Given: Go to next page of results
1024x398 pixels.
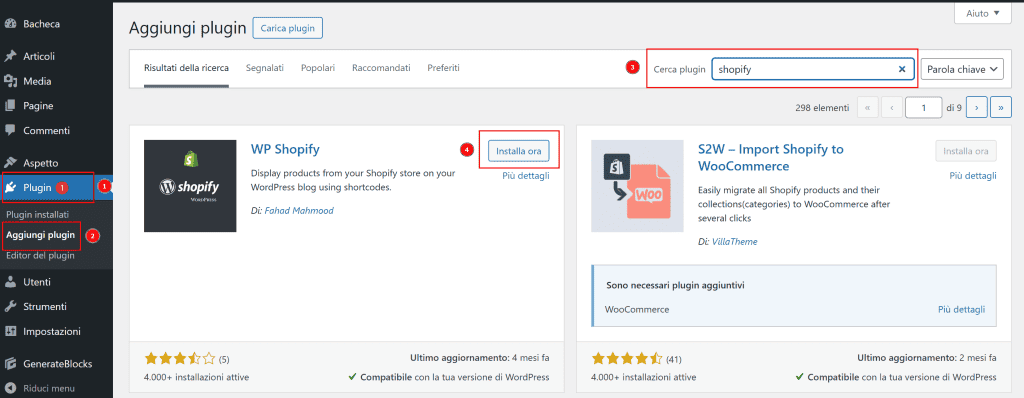Looking at the screenshot, I should (x=976, y=108).
